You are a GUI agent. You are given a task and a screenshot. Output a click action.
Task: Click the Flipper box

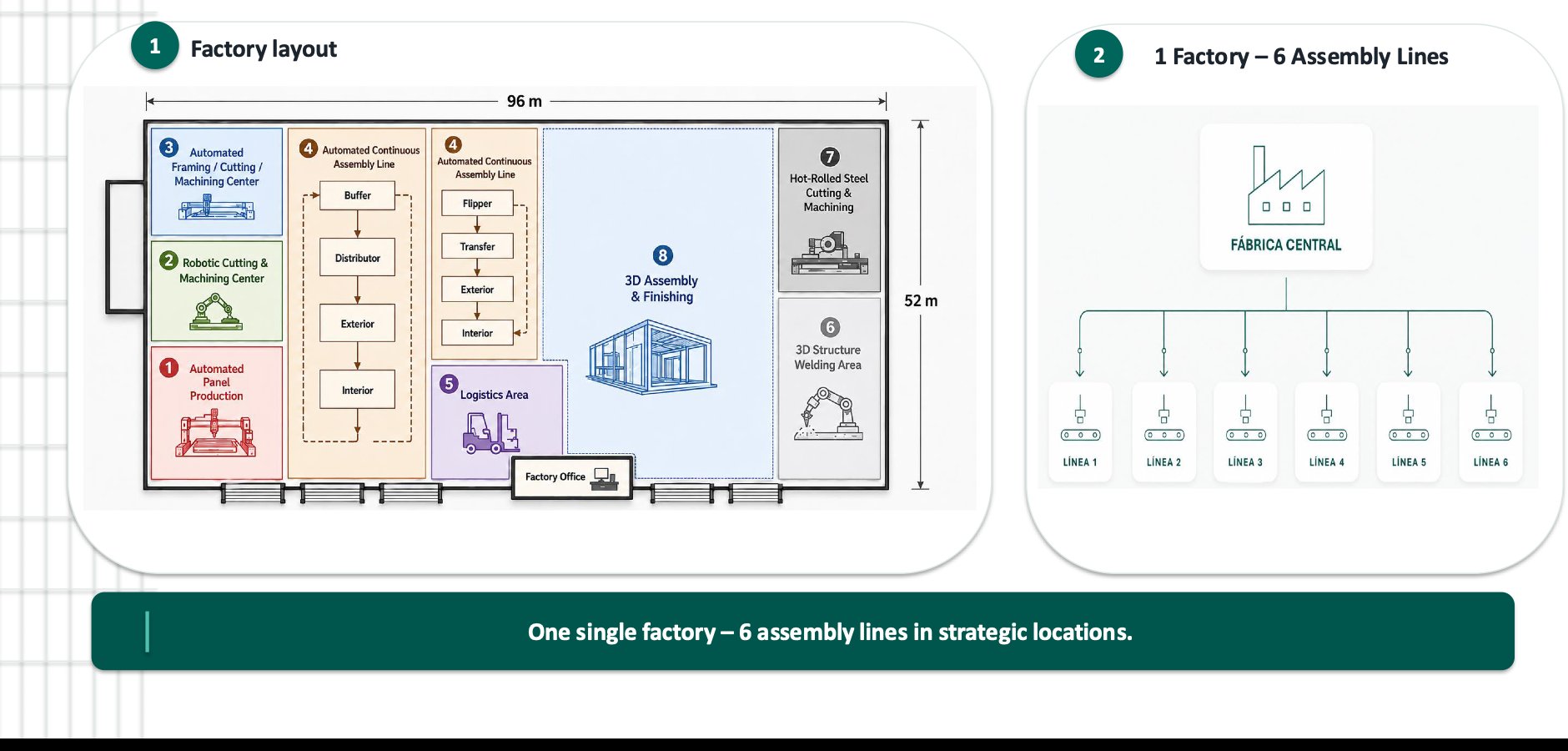coord(477,204)
